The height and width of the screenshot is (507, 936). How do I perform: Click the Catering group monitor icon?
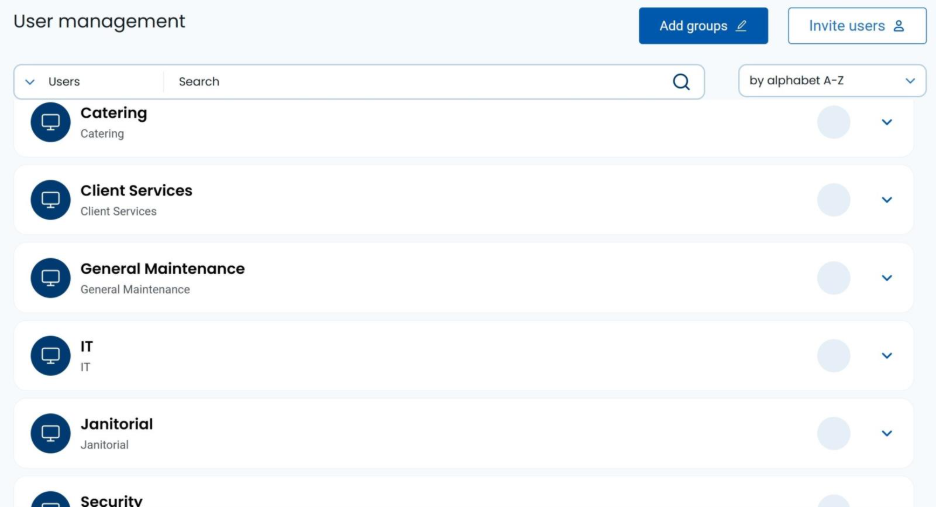[x=51, y=122]
